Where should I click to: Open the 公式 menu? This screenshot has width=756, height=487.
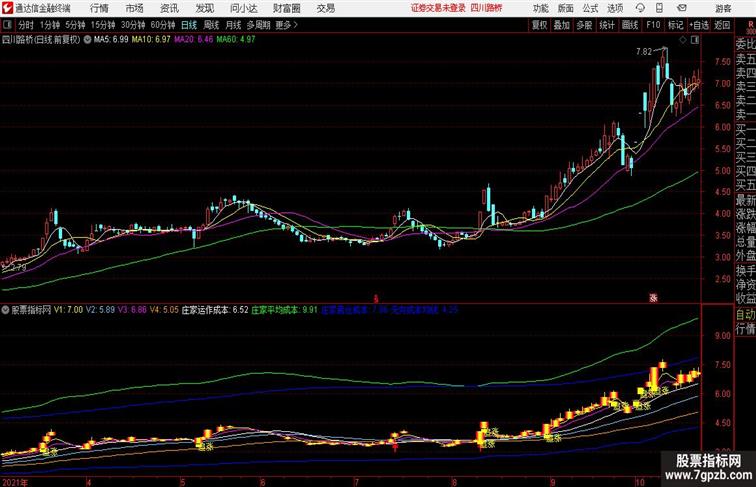tap(590, 8)
